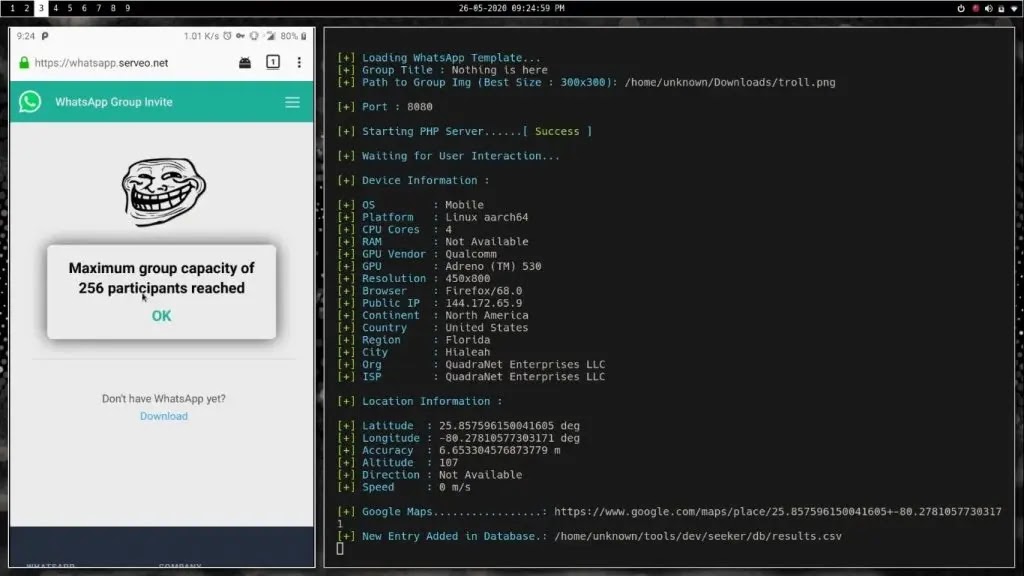Click the phone battery 80% indicator
Screen dimensions: 1024x576
click(294, 36)
